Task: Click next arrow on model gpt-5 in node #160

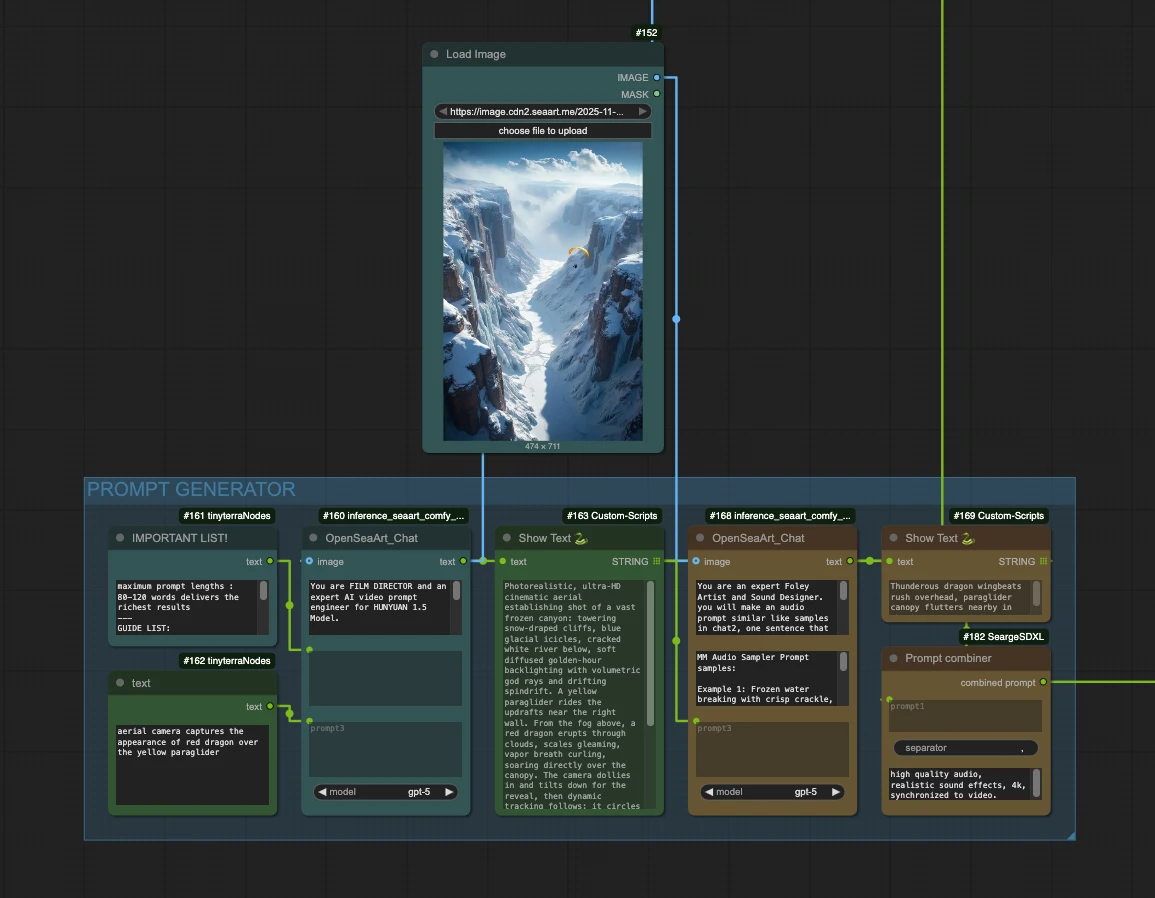Action: pos(449,792)
